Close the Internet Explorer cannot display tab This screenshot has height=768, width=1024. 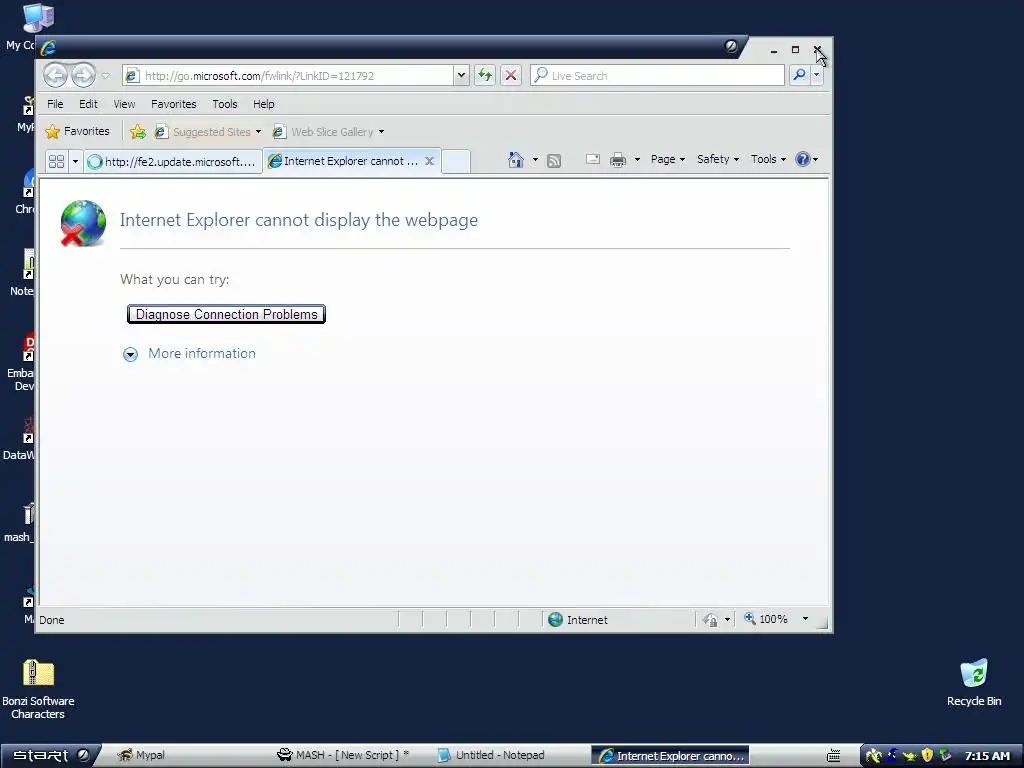pyautogui.click(x=429, y=161)
